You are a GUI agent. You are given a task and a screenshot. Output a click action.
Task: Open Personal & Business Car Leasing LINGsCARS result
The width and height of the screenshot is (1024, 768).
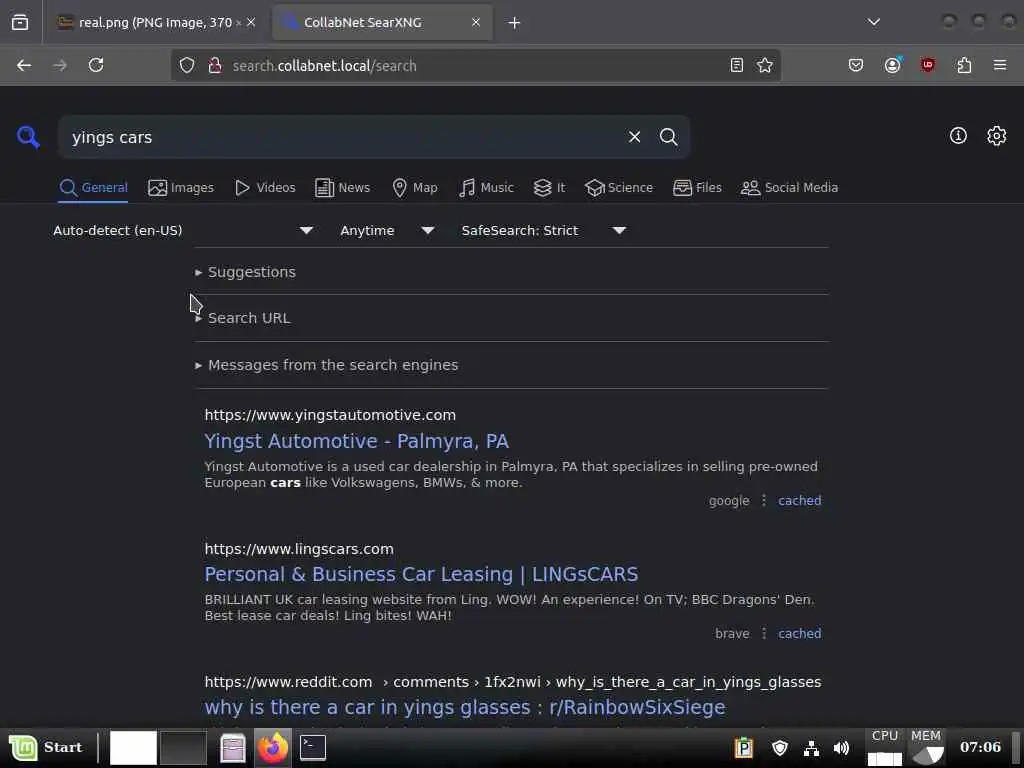coord(421,574)
